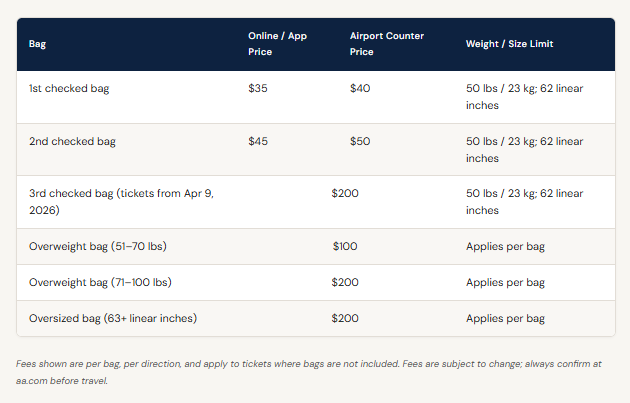Click the $40 airport counter price

click(360, 88)
